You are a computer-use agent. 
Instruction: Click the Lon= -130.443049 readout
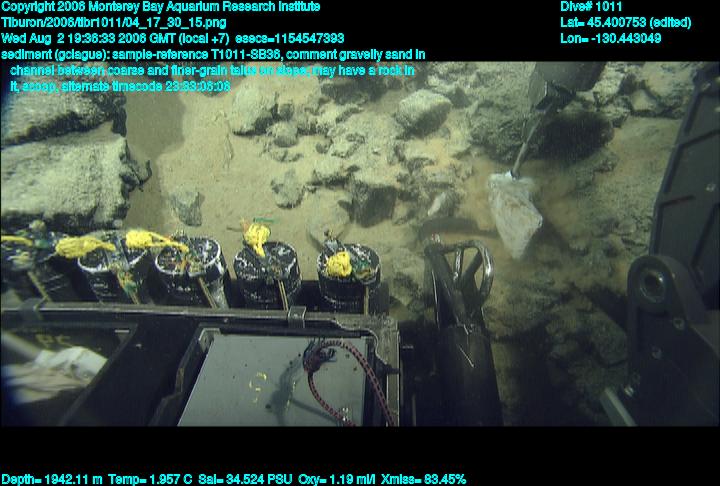click(x=611, y=38)
